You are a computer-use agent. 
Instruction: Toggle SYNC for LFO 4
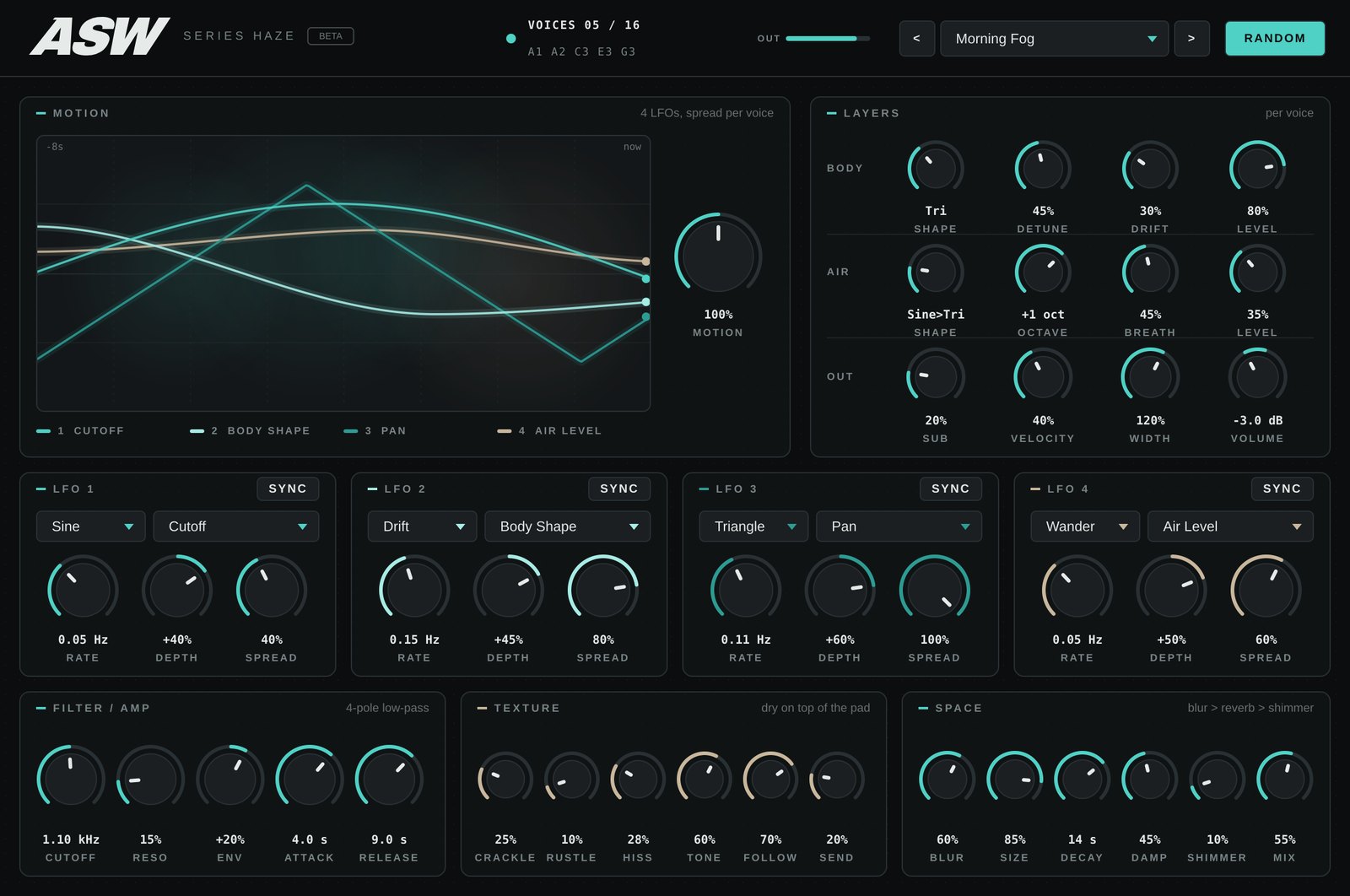point(1282,488)
